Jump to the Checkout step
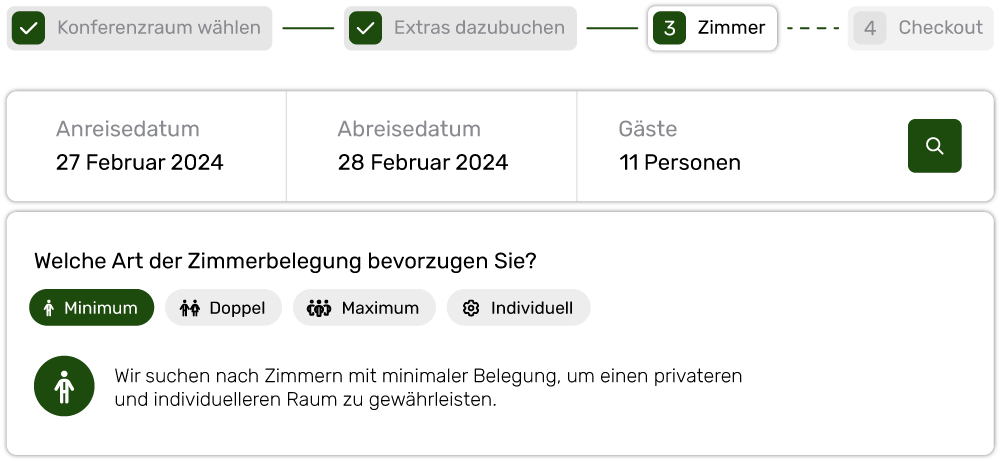This screenshot has width=1000, height=461. (x=920, y=28)
